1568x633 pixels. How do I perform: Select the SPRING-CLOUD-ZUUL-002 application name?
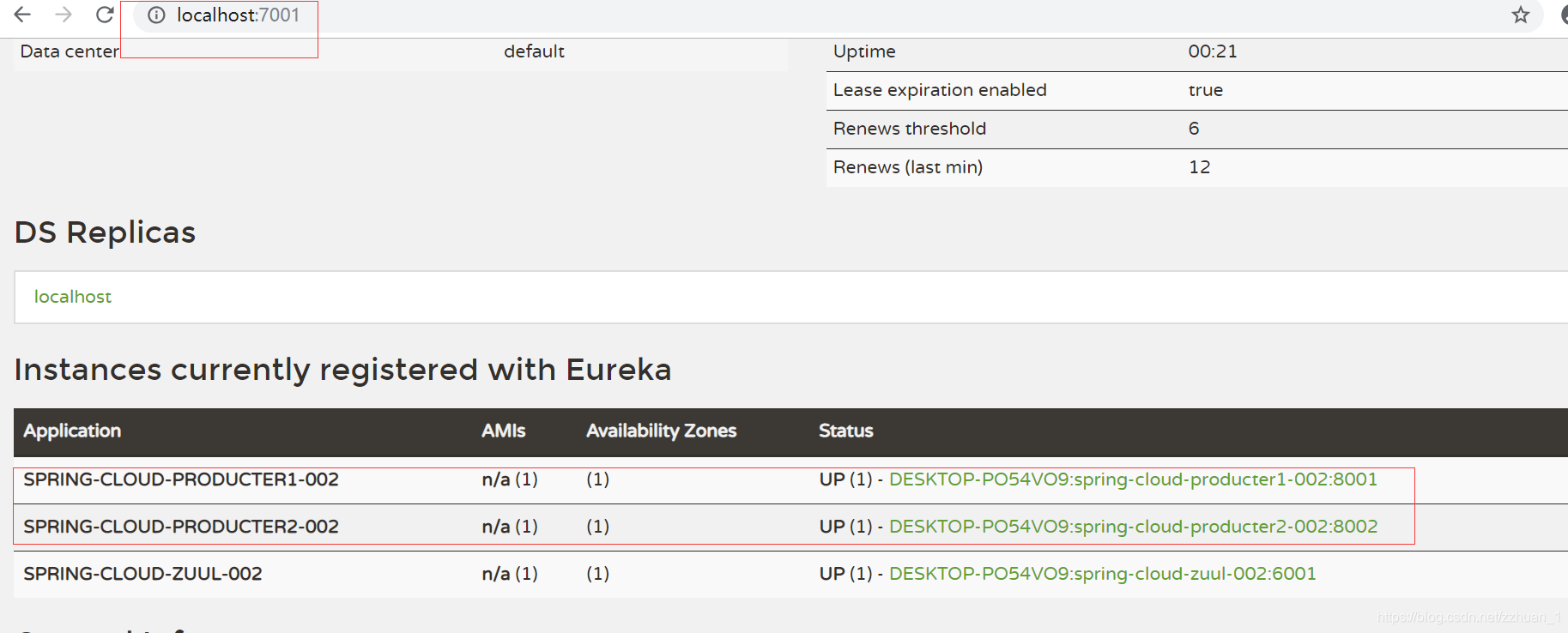142,574
